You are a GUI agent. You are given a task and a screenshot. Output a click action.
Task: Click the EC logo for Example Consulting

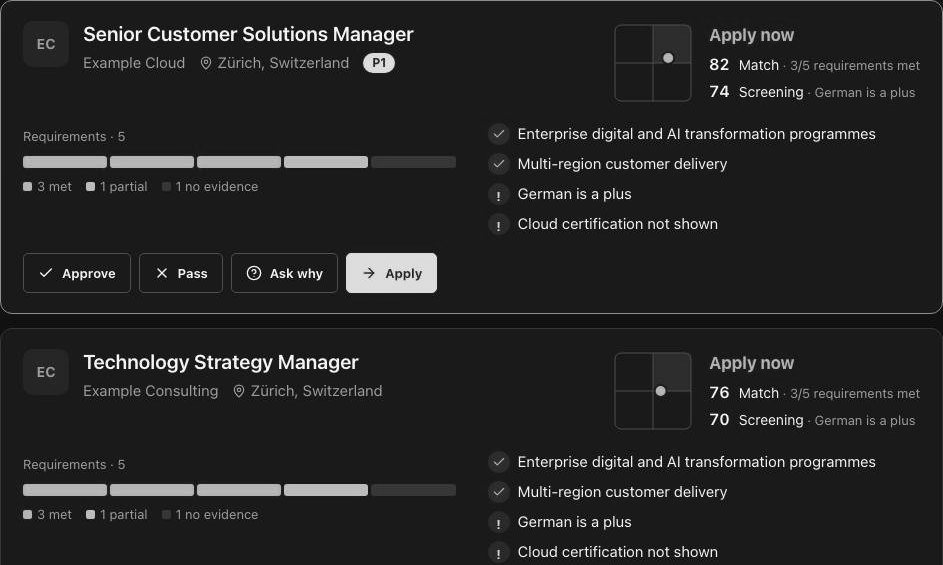tap(46, 372)
